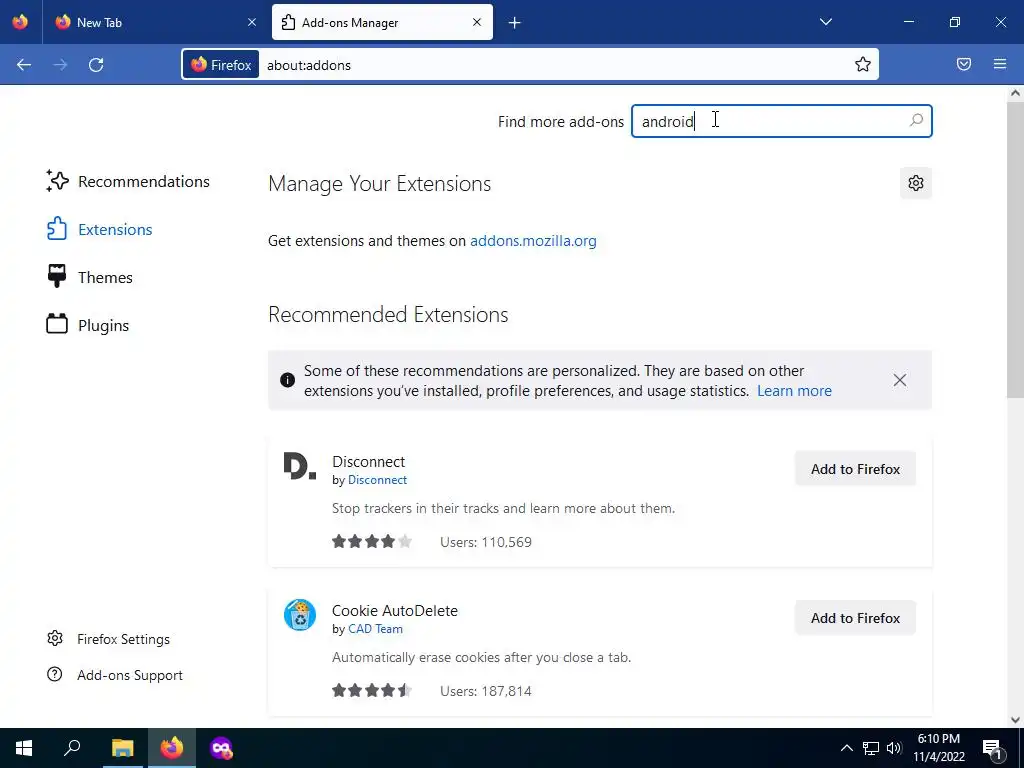Select the Add-ons Manager tab
This screenshot has width=1024, height=768.
pyautogui.click(x=382, y=22)
